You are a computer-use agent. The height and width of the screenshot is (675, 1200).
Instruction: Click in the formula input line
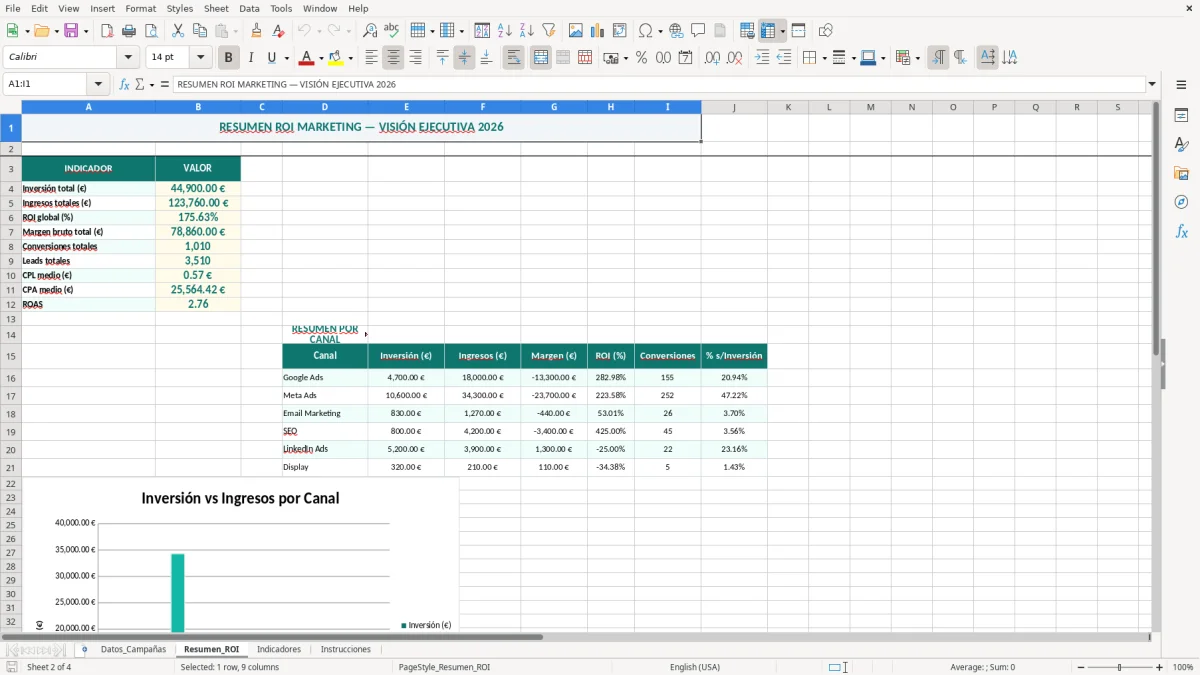[658, 85]
